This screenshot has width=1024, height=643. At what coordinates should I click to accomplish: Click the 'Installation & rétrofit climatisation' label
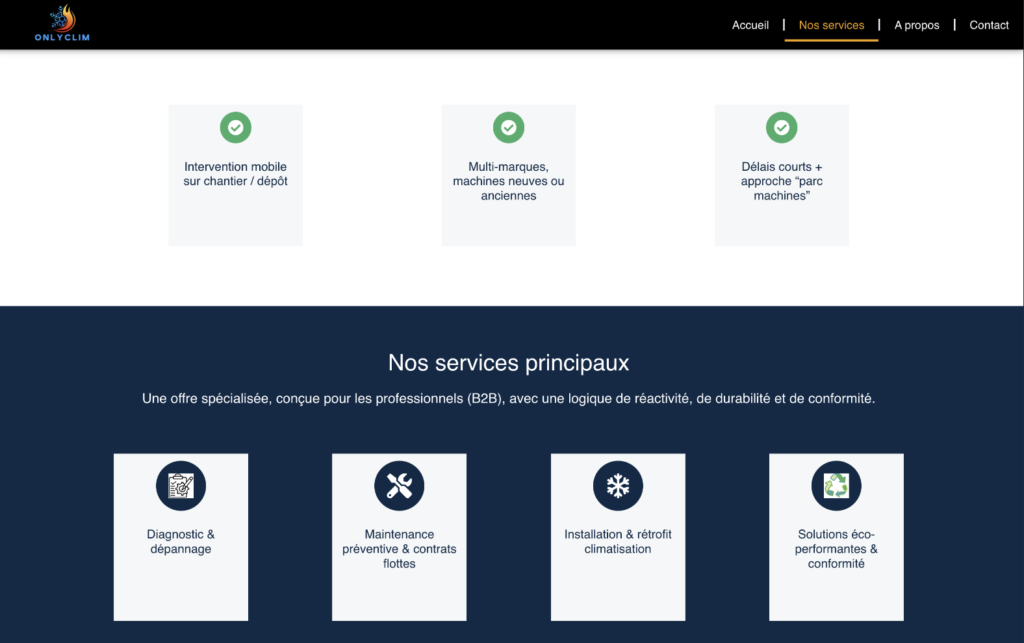pos(618,541)
